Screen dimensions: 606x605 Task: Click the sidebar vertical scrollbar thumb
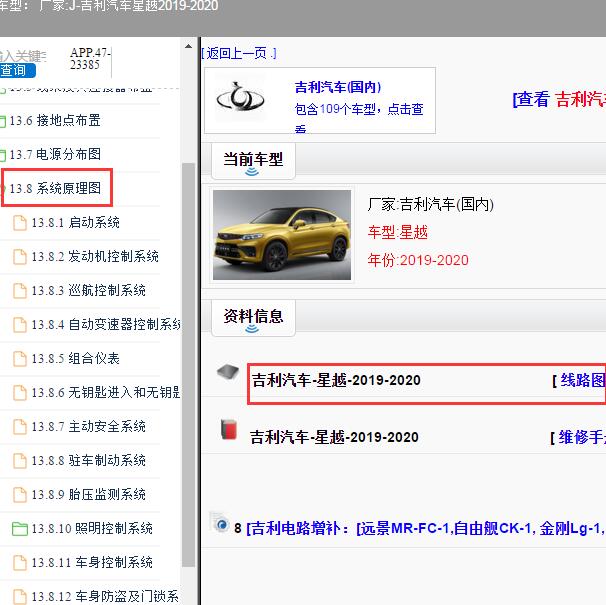188,365
